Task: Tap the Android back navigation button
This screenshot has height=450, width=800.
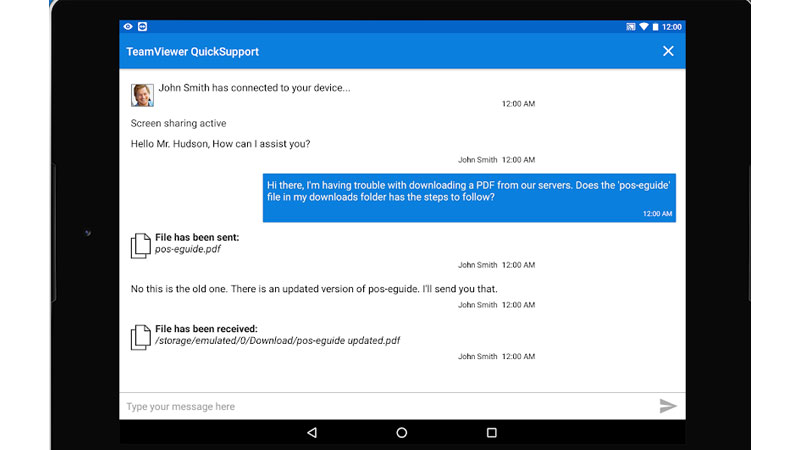Action: (312, 433)
